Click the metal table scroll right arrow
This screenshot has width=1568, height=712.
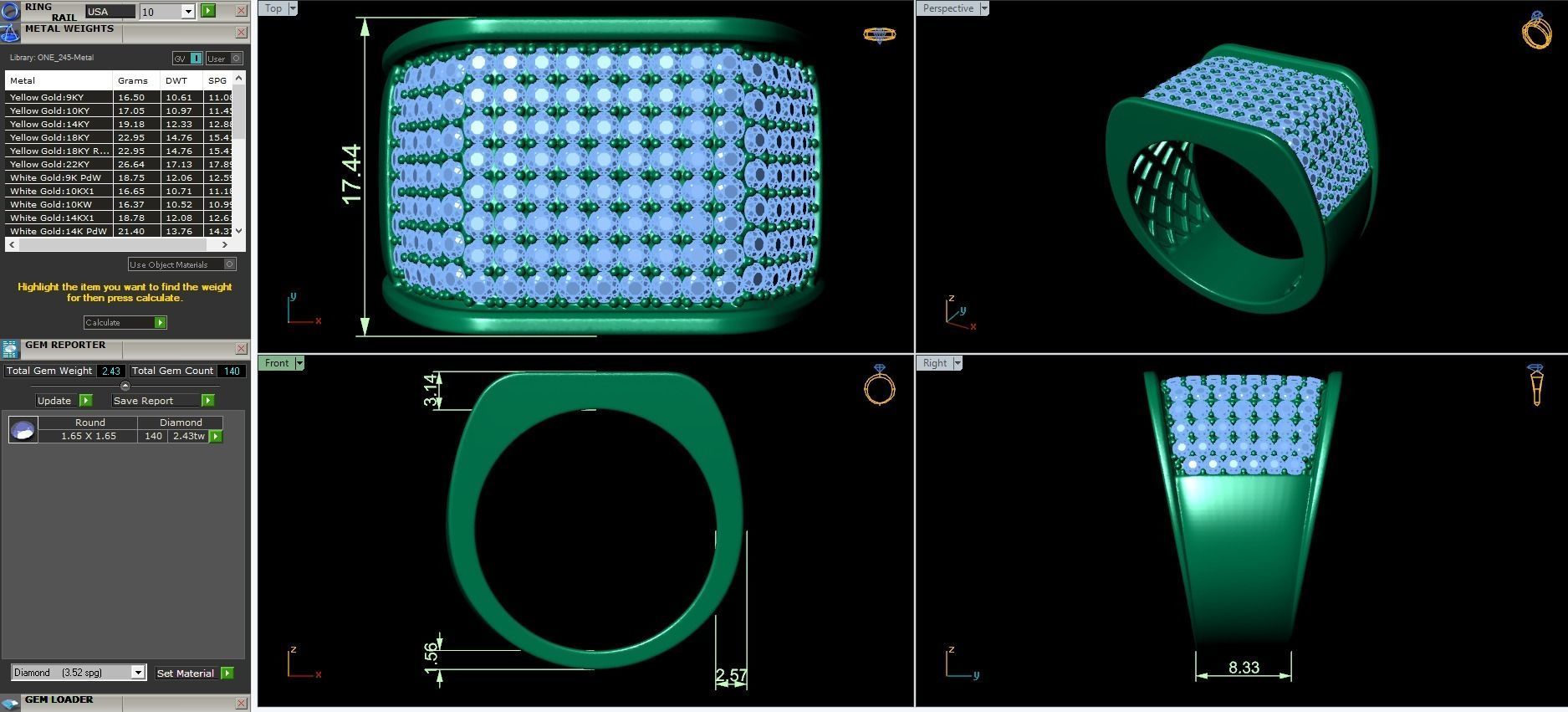point(224,244)
